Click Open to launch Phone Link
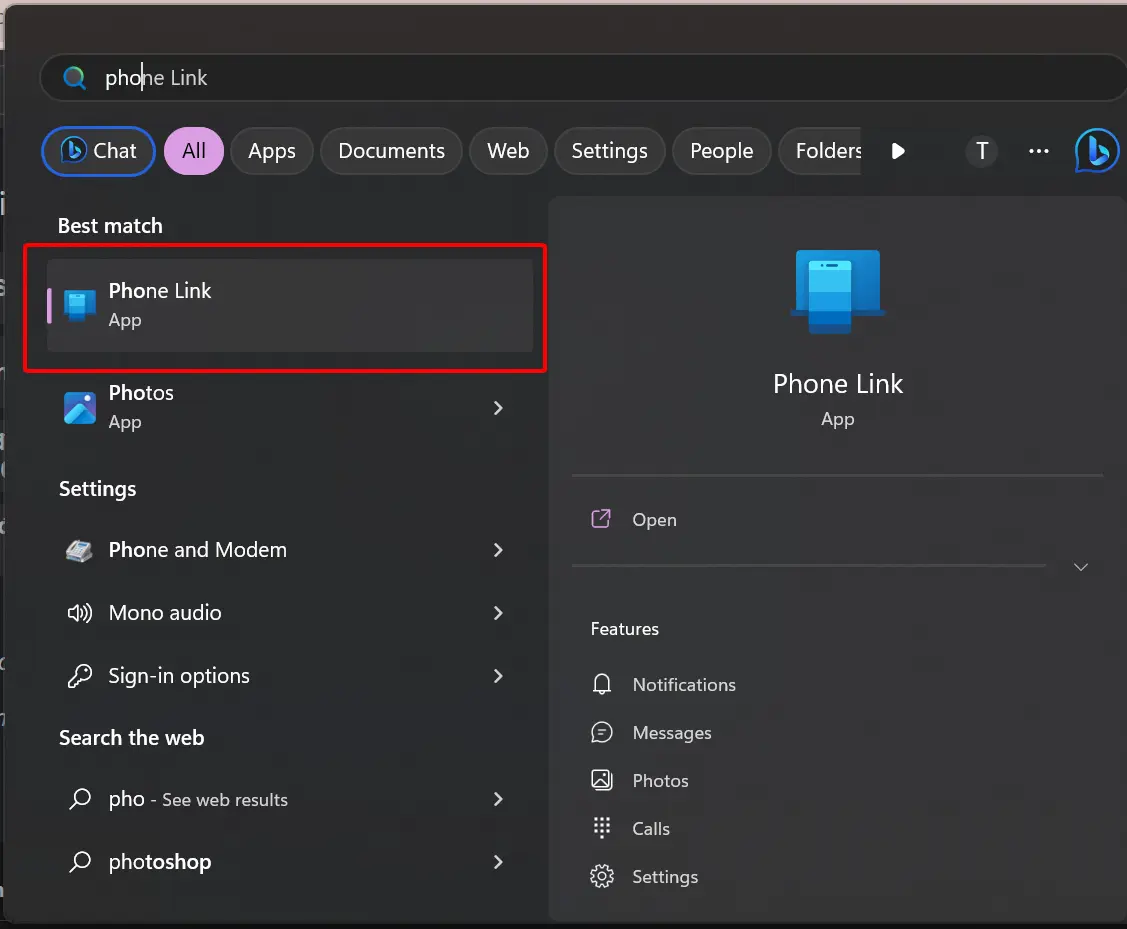The image size is (1127, 929). [654, 520]
